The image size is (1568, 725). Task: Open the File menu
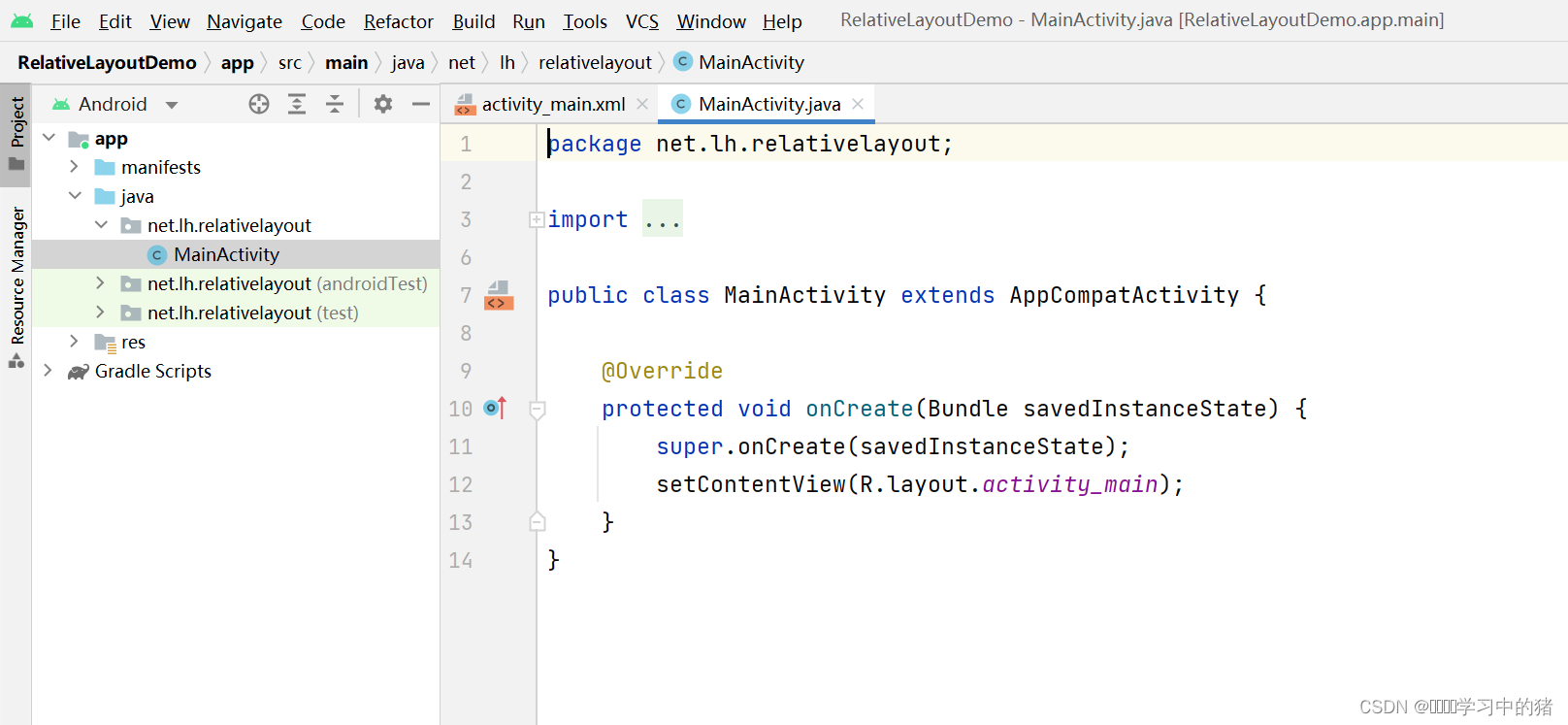(x=66, y=21)
